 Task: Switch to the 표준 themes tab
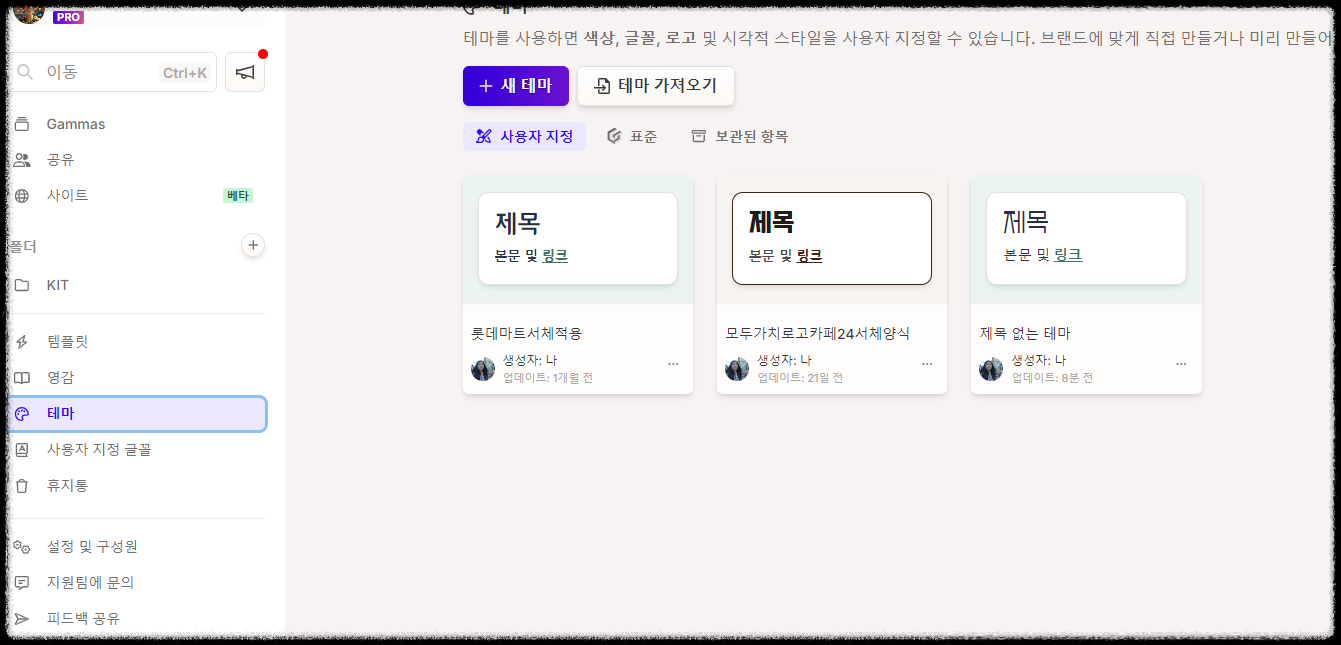(632, 135)
